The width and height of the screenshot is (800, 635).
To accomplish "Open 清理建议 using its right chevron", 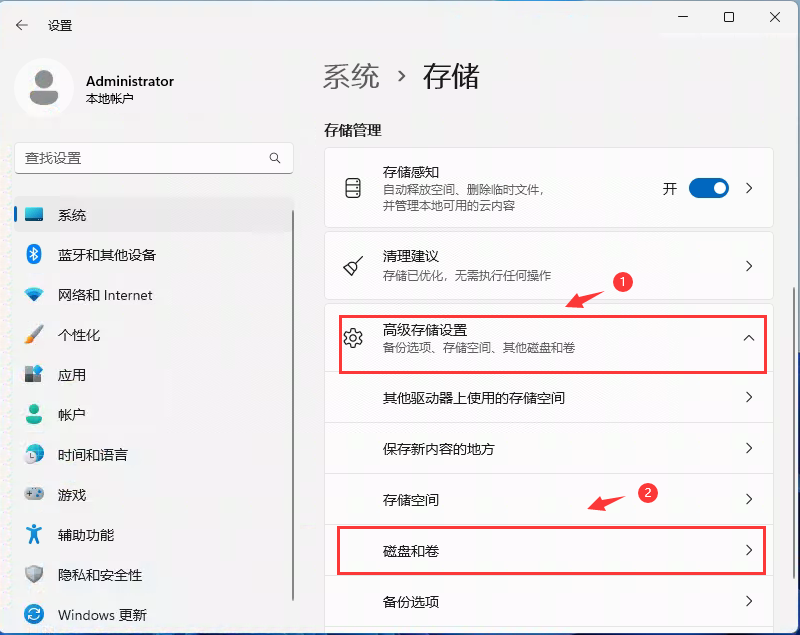I will [749, 266].
